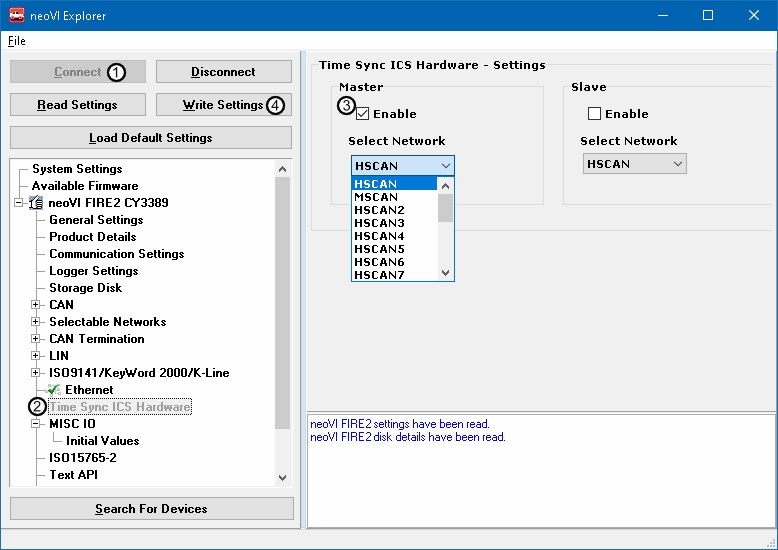Click Write Settings button
Viewport: 778px width, 550px height.
(223, 105)
